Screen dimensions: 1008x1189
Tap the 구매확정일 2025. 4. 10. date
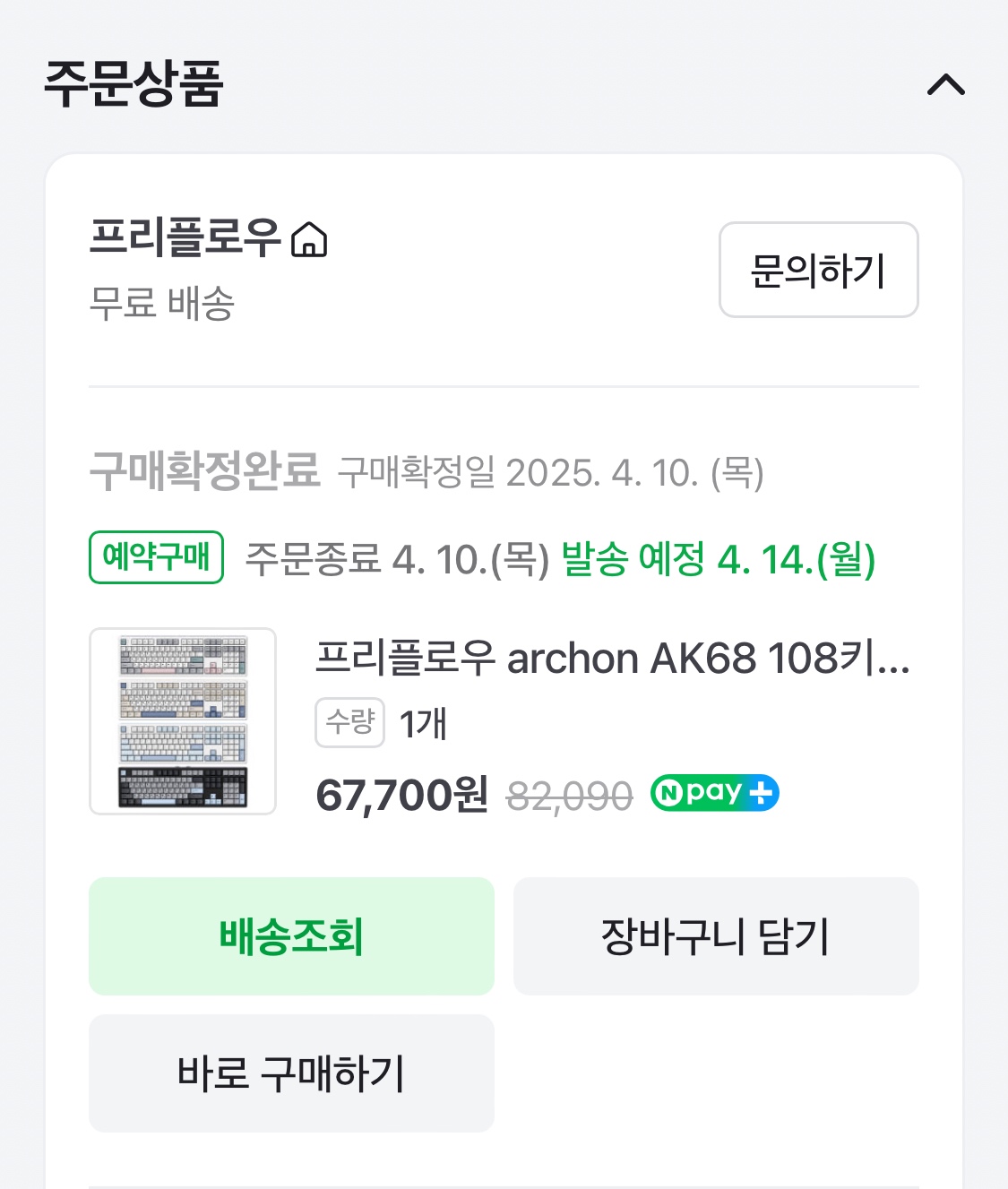(x=550, y=472)
